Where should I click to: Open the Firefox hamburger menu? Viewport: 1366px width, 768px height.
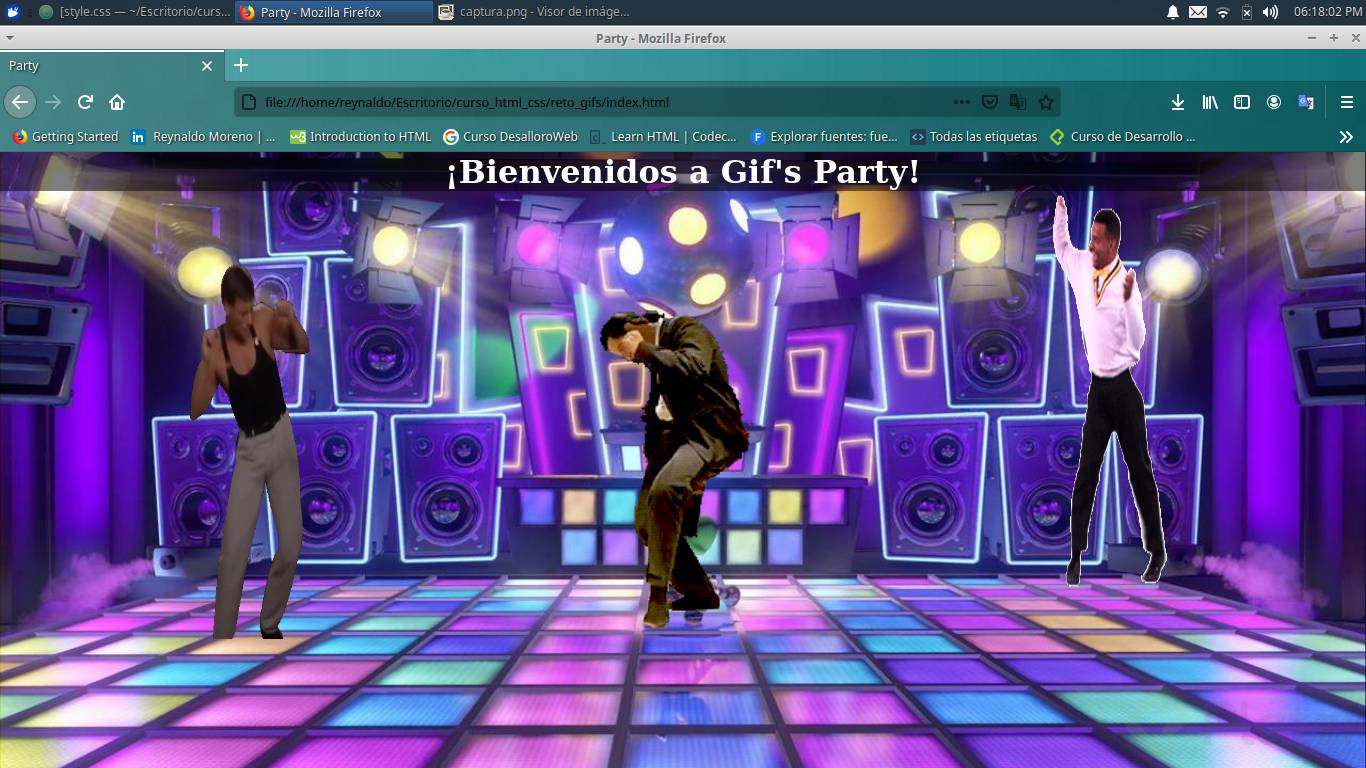click(1345, 101)
